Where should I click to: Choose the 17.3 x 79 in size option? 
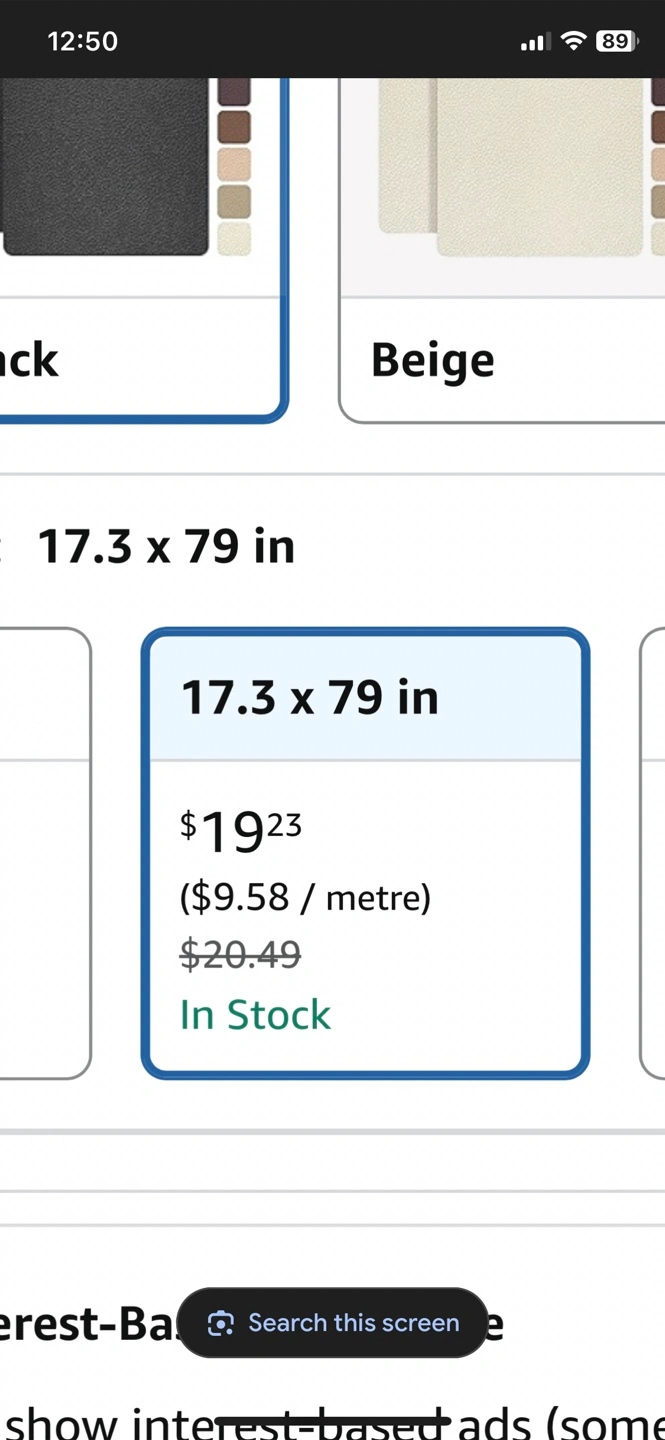point(365,853)
